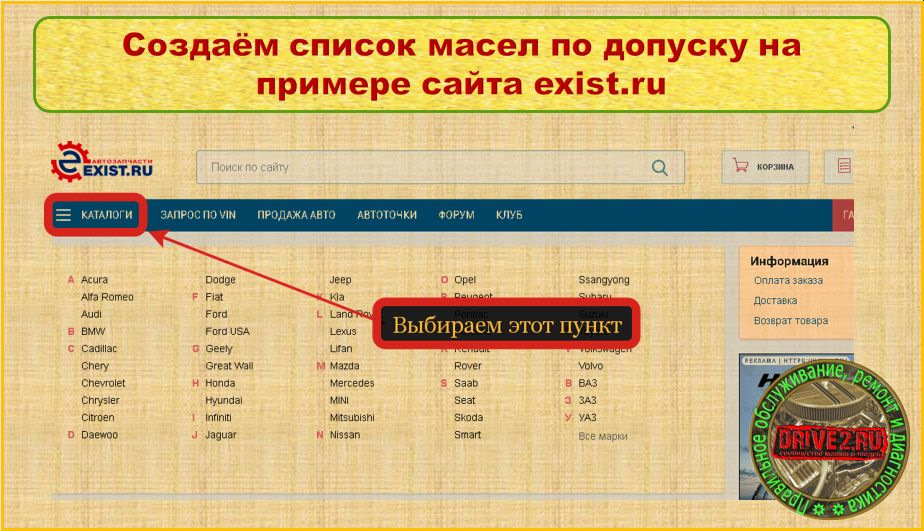Open the Форум section
924x531 pixels.
456,215
